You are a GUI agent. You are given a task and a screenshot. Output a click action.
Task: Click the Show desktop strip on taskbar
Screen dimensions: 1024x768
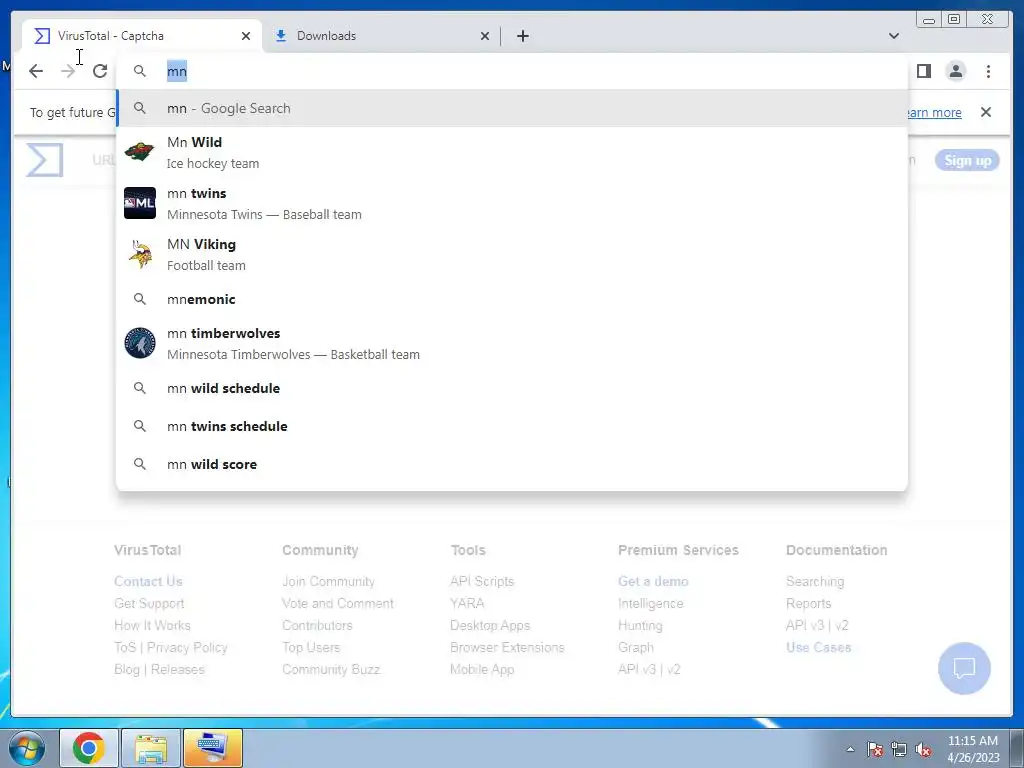[x=1017, y=748]
